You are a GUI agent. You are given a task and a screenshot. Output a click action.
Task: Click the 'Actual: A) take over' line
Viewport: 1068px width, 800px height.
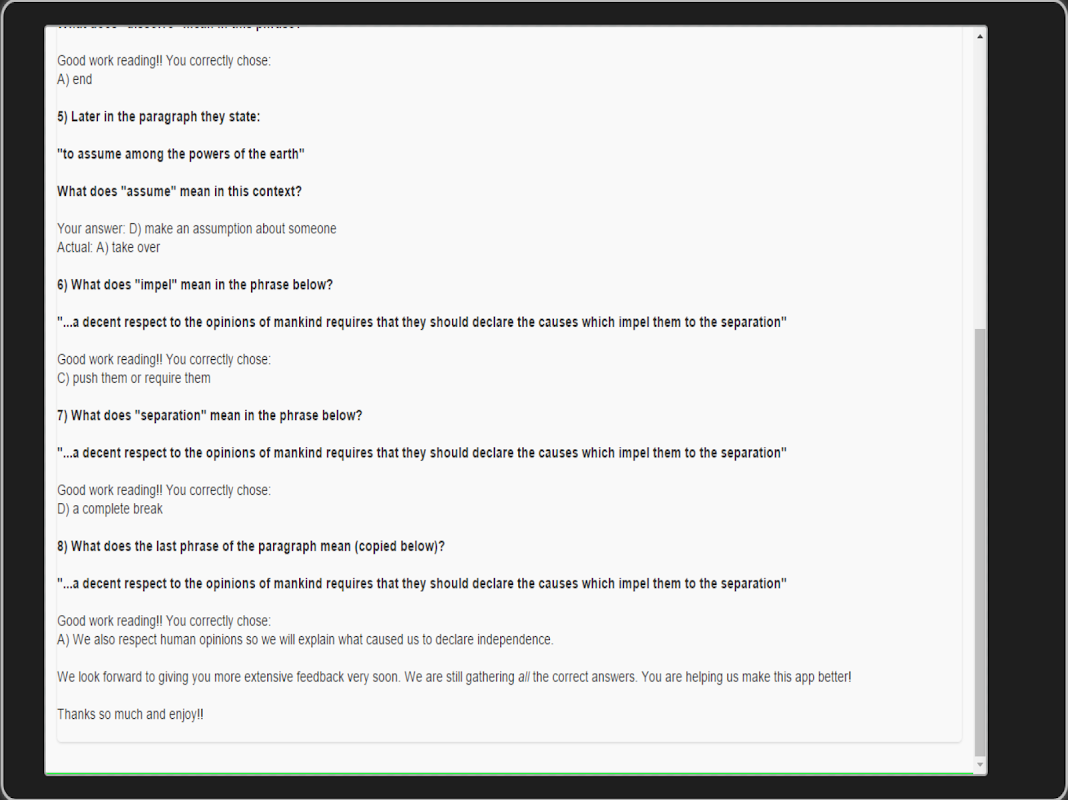point(108,247)
